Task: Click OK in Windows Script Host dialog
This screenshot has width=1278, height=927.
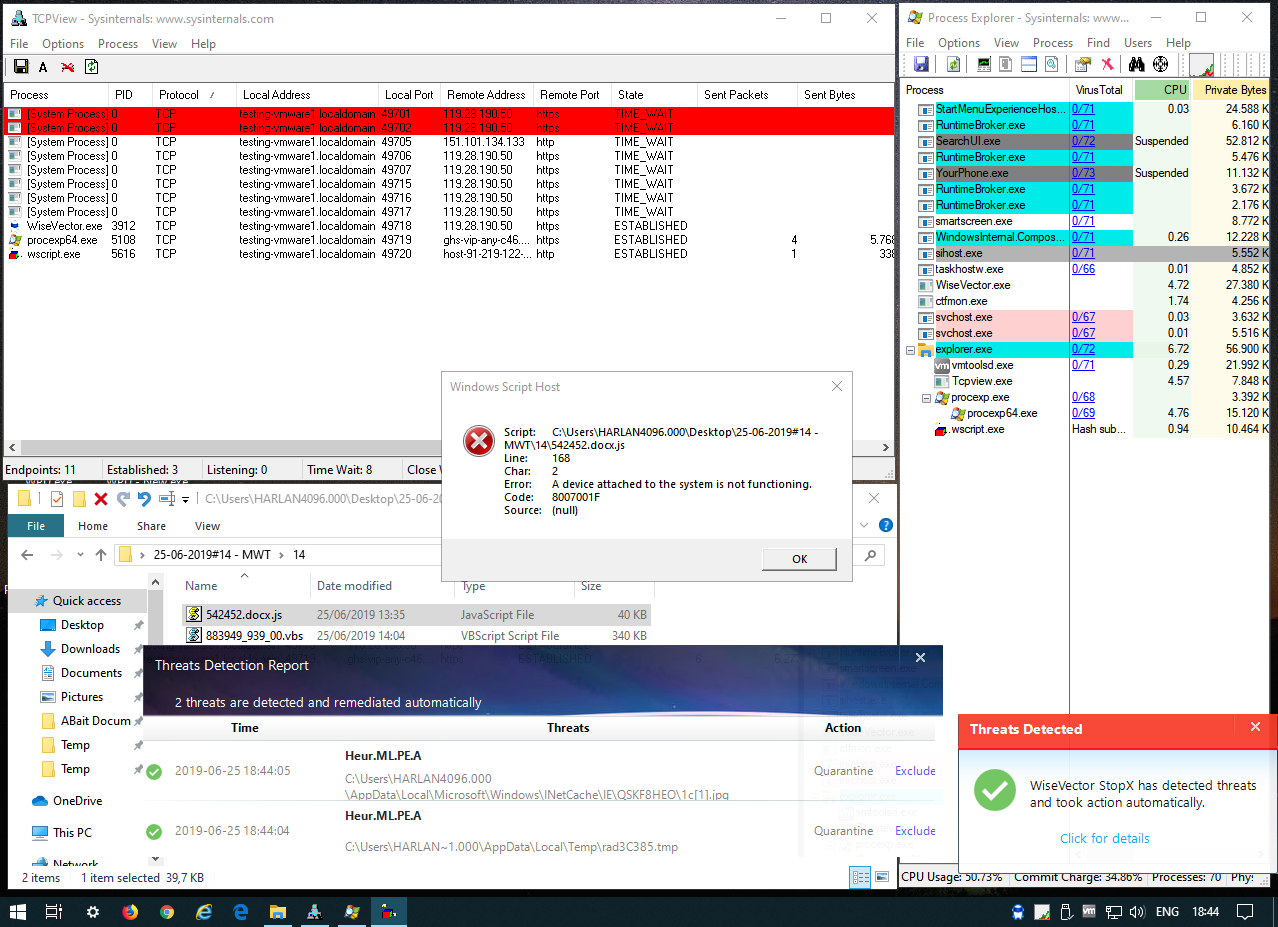Action: point(799,559)
